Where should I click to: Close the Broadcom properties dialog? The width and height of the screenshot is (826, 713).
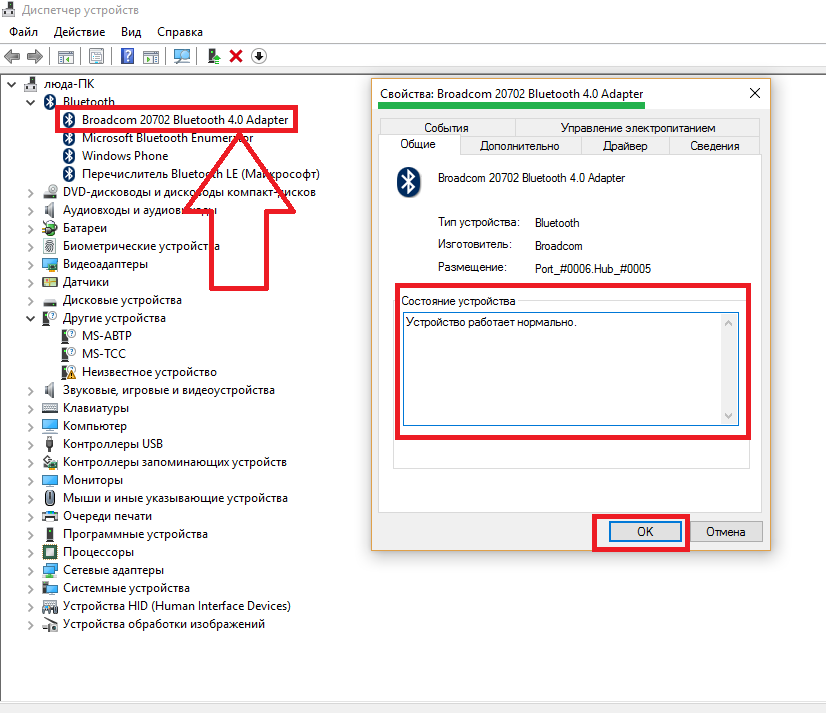pyautogui.click(x=754, y=93)
